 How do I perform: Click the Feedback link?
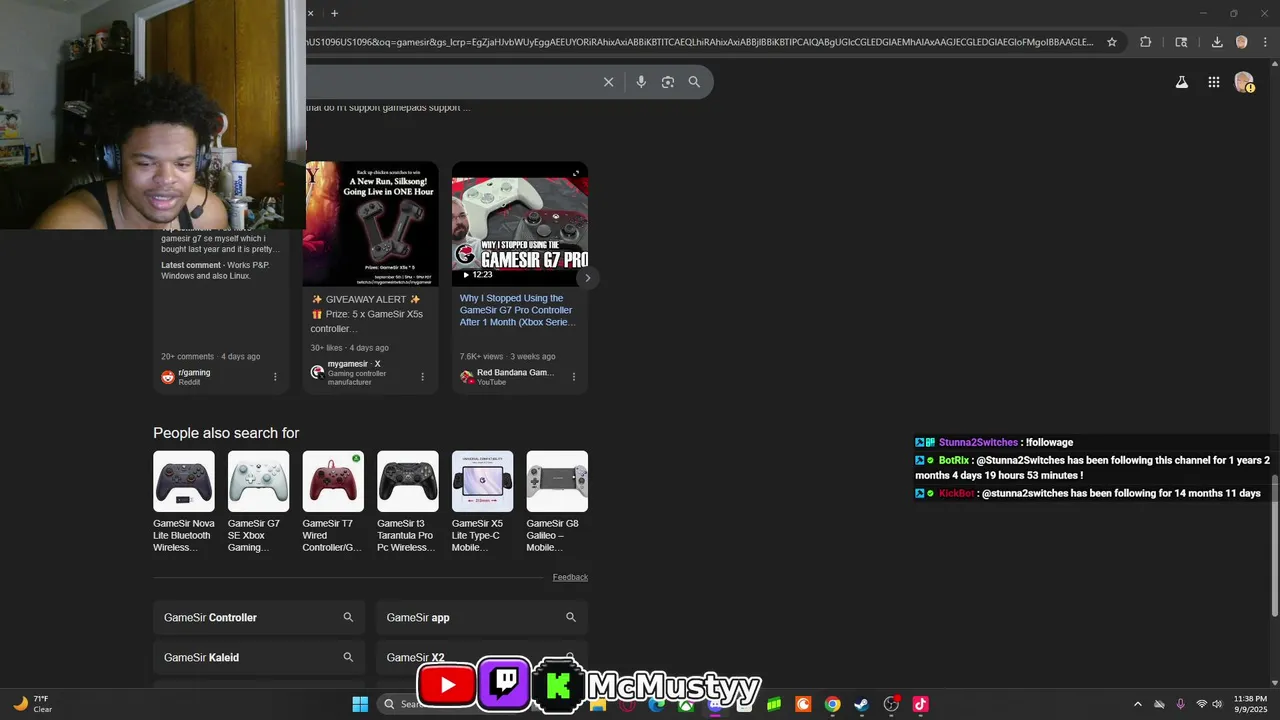[570, 577]
